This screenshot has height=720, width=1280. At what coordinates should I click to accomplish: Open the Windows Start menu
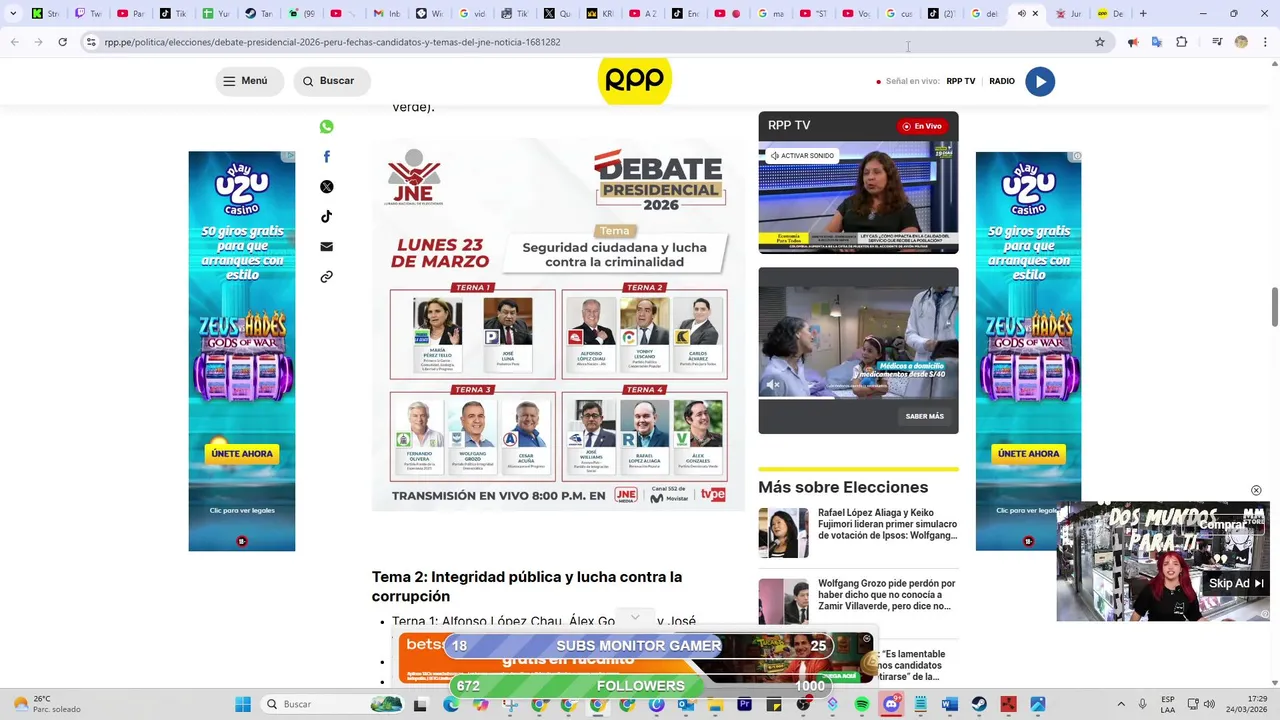[x=243, y=704]
